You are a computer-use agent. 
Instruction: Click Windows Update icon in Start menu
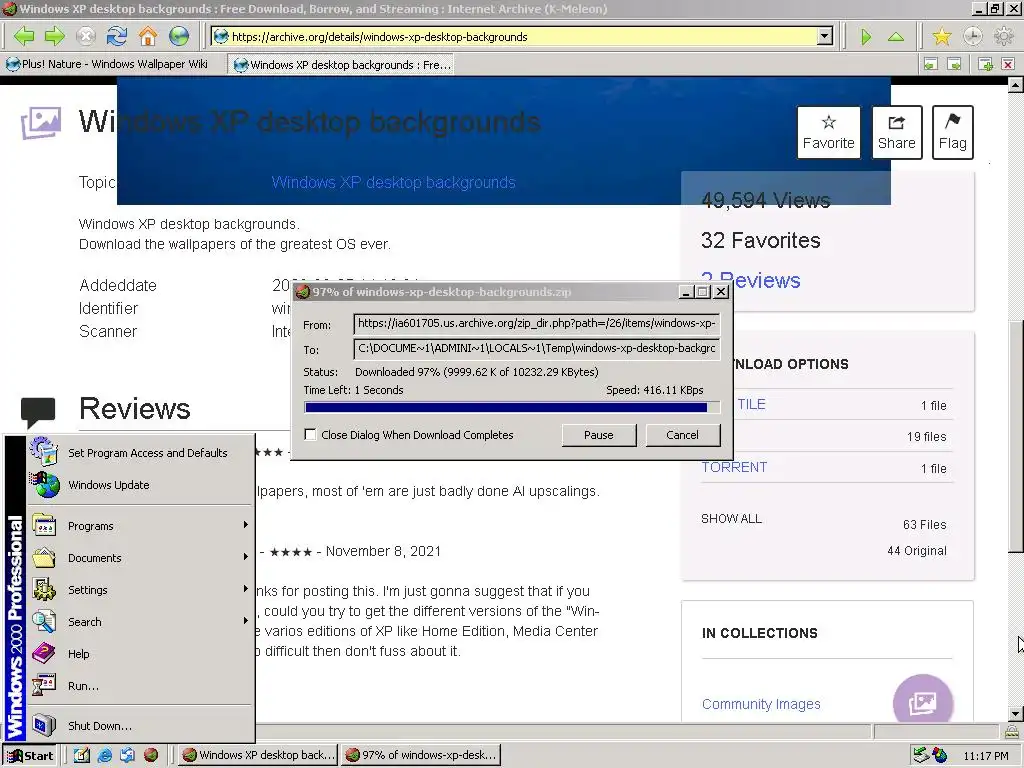tap(44, 485)
